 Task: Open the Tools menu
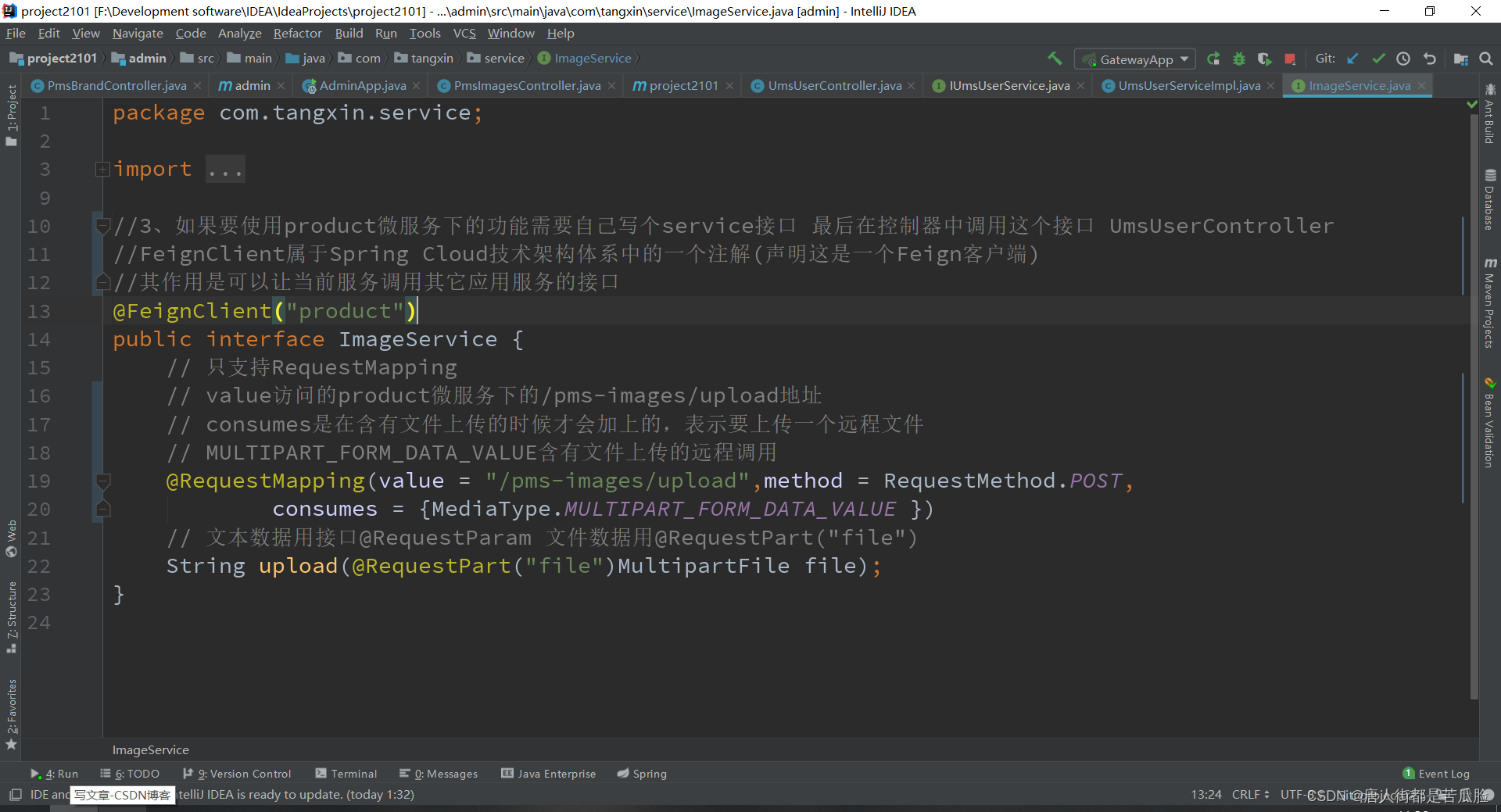click(425, 33)
